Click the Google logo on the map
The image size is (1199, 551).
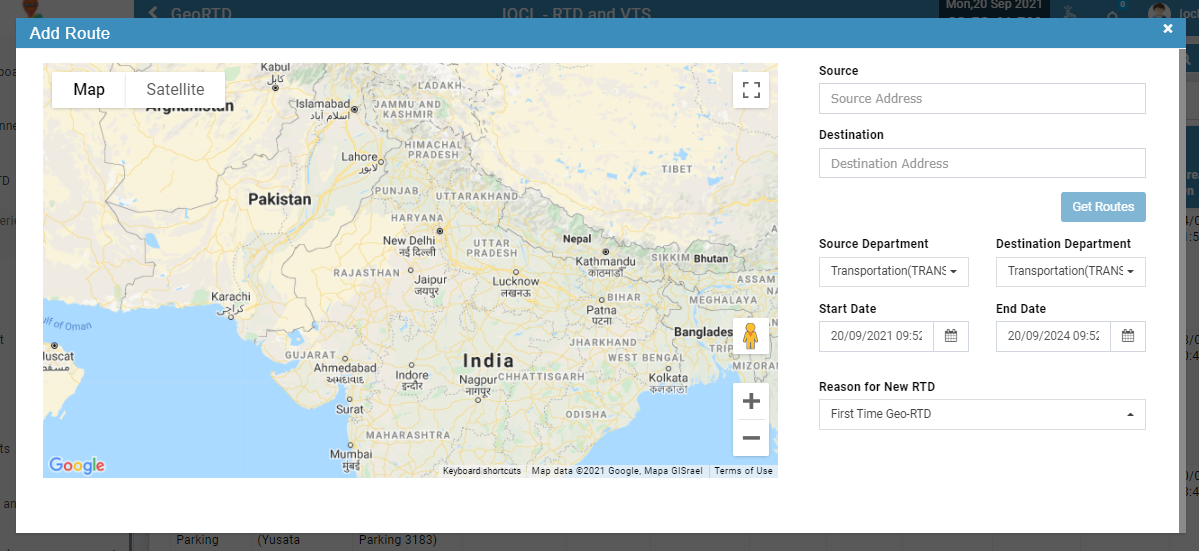click(x=76, y=465)
